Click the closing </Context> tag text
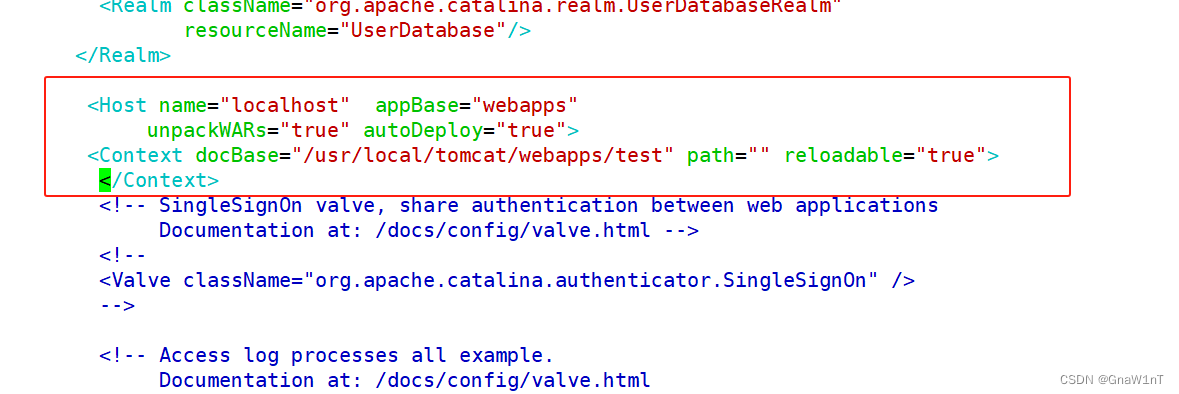Screen dimensions: 1179x394 pyautogui.click(x=159, y=180)
